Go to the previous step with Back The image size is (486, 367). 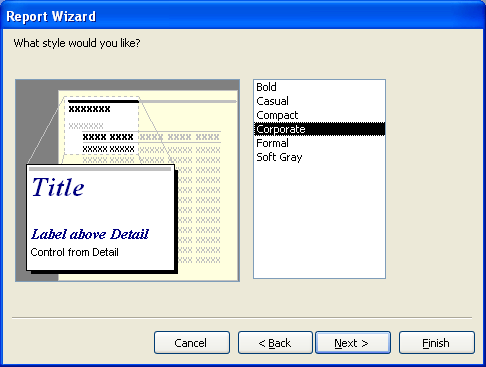(x=275, y=343)
